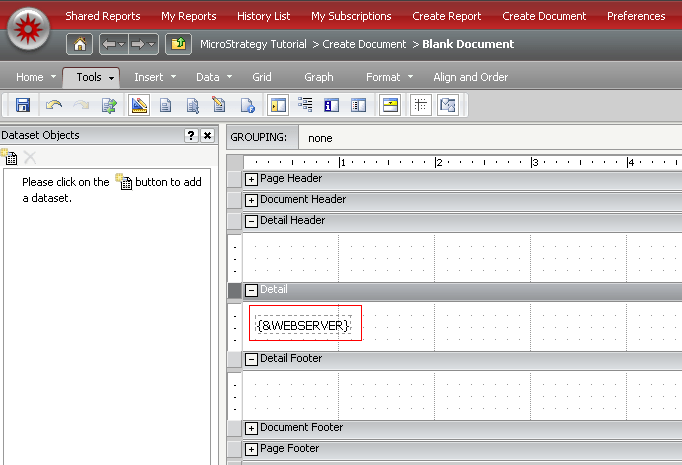
Task: Click the MicroStrategy red logo
Action: tap(29, 31)
